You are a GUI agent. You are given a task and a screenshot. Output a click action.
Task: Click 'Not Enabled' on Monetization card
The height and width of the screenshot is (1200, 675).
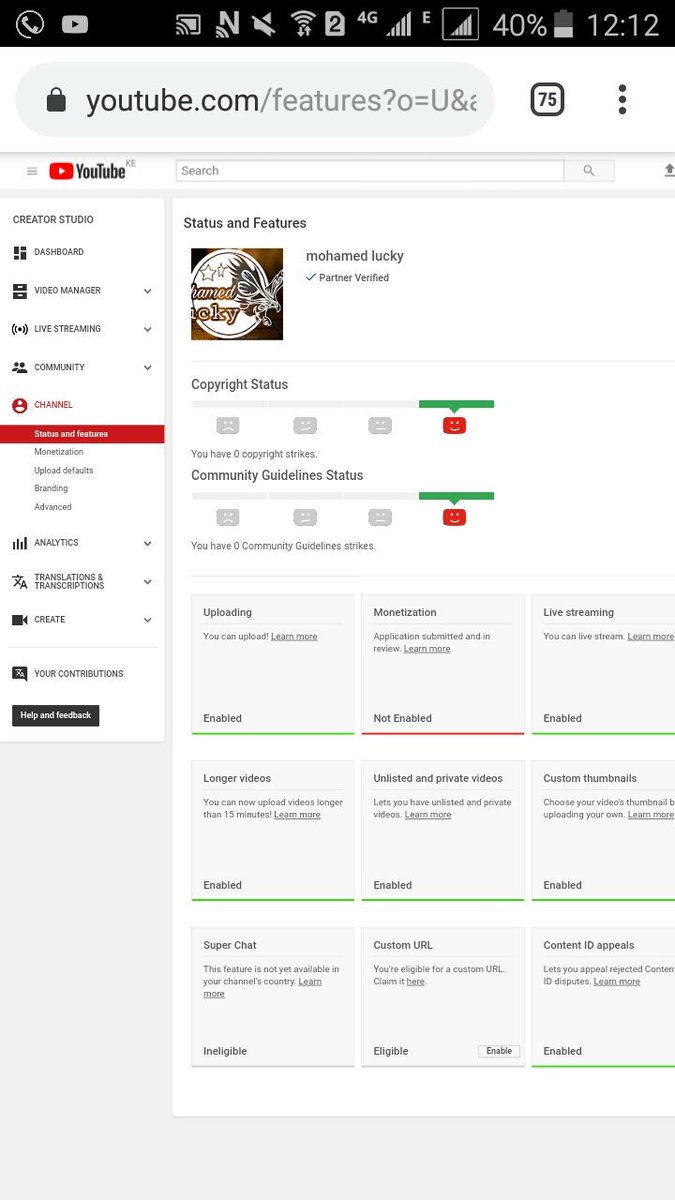(403, 718)
